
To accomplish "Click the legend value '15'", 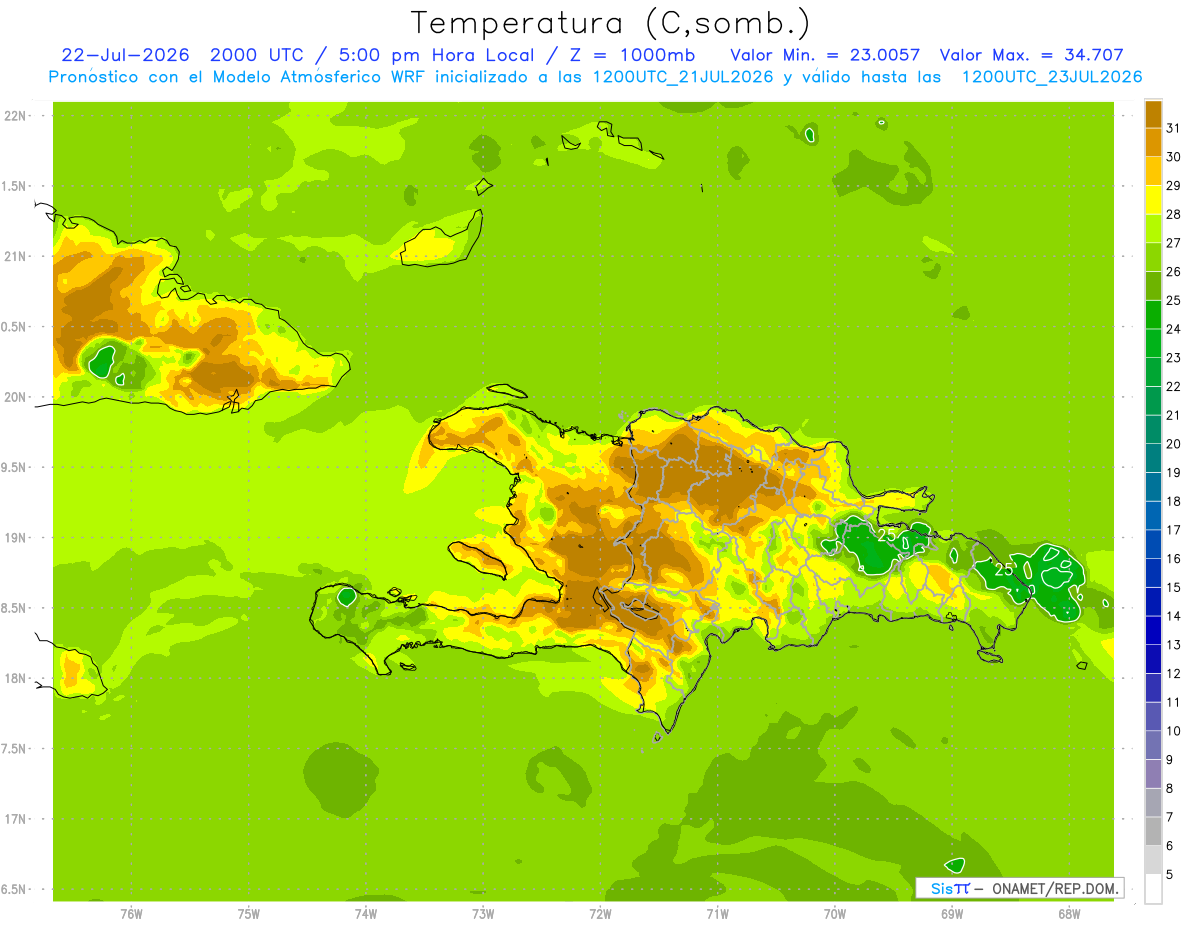I will coord(1173,587).
